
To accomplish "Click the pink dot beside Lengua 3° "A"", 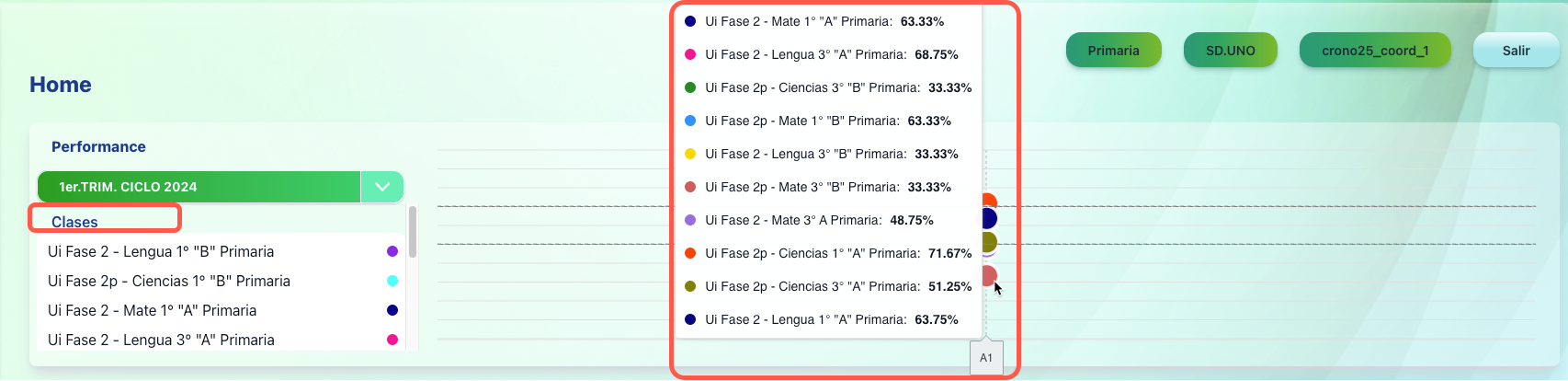I will [392, 340].
